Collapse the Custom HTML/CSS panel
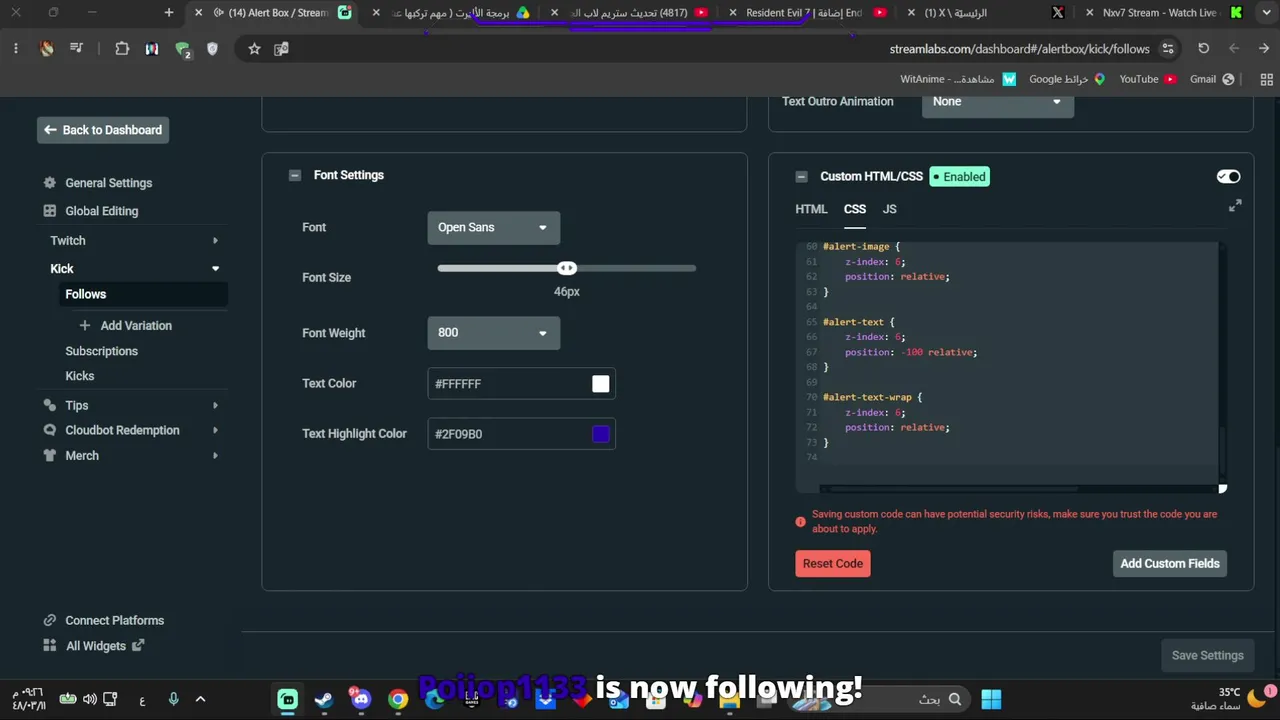Screen dimensions: 1280x720 tap(801, 177)
